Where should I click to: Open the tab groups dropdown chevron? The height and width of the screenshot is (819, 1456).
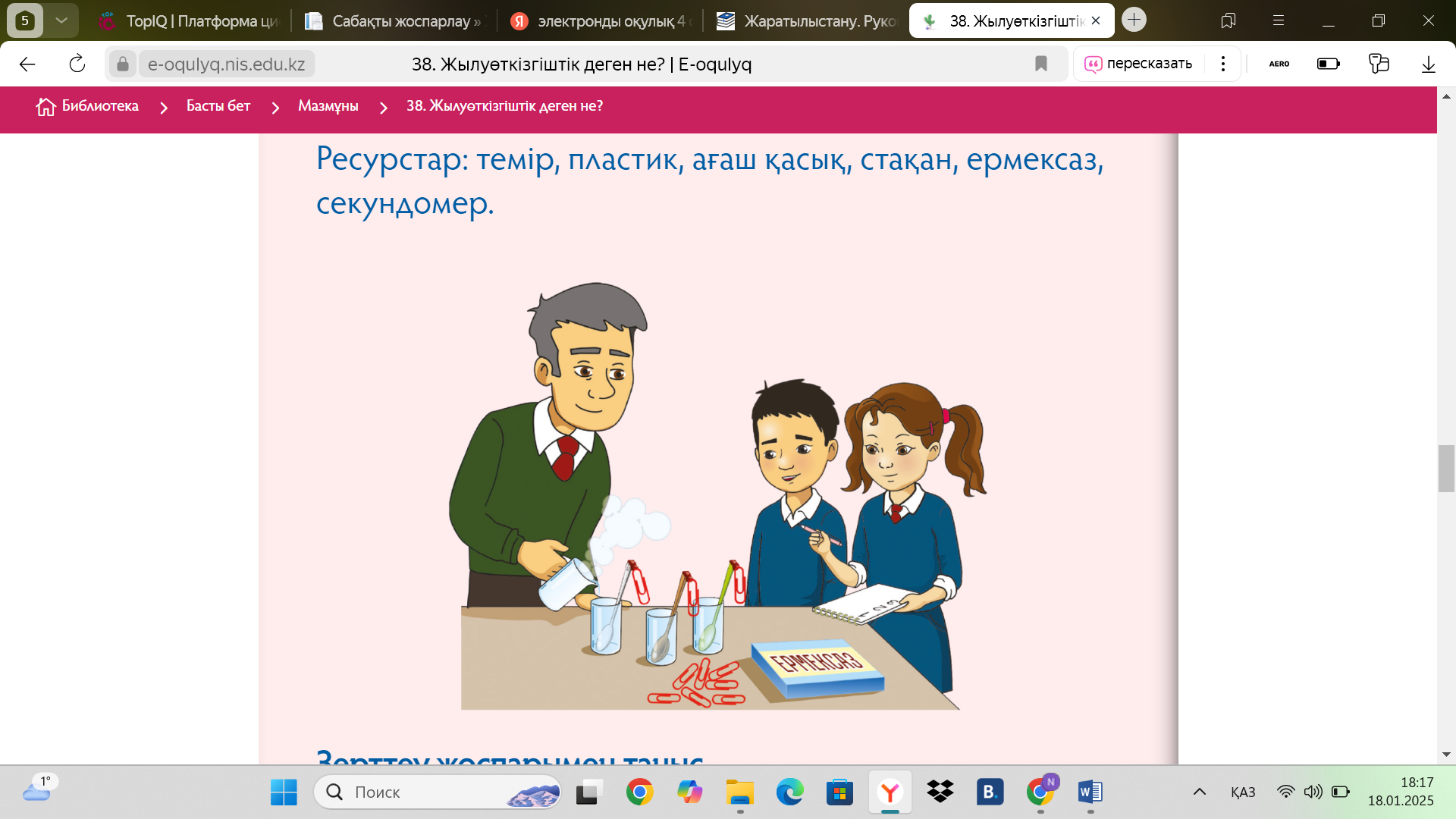click(x=61, y=20)
